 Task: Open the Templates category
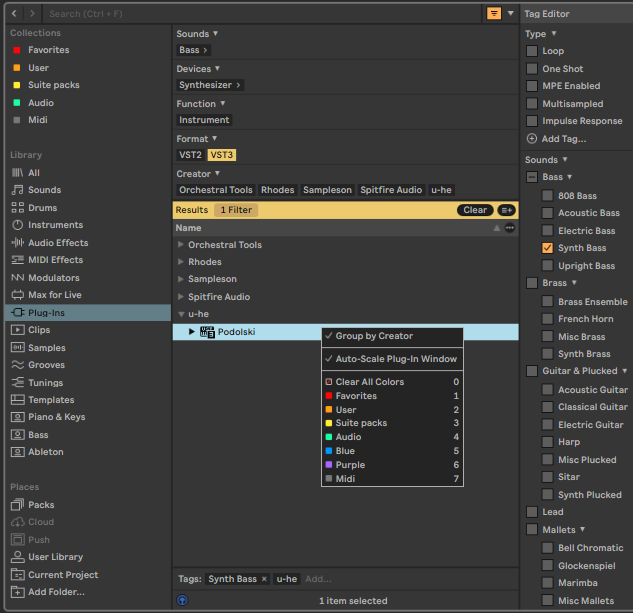pos(51,400)
